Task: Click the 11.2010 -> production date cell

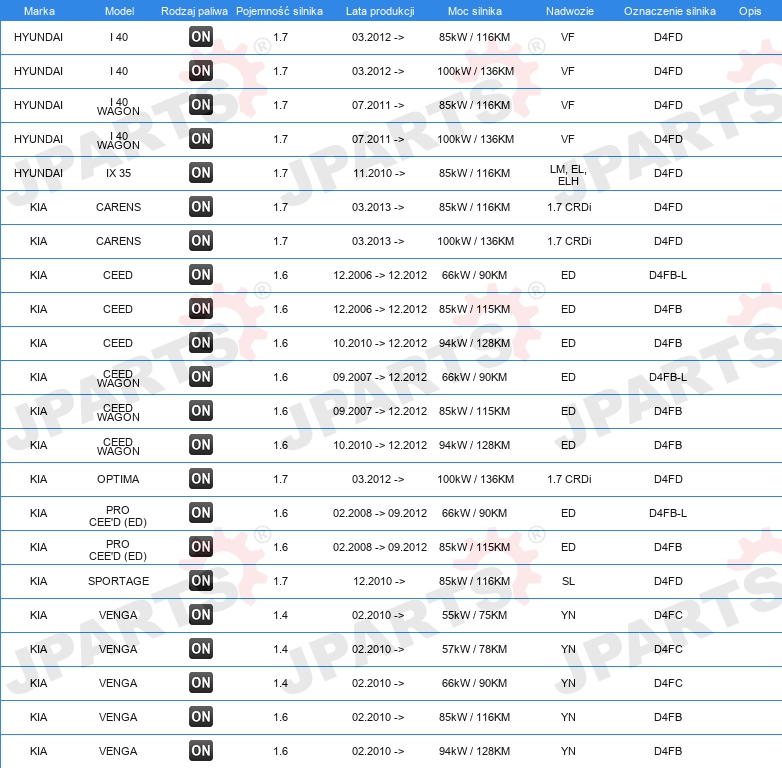Action: [x=379, y=173]
